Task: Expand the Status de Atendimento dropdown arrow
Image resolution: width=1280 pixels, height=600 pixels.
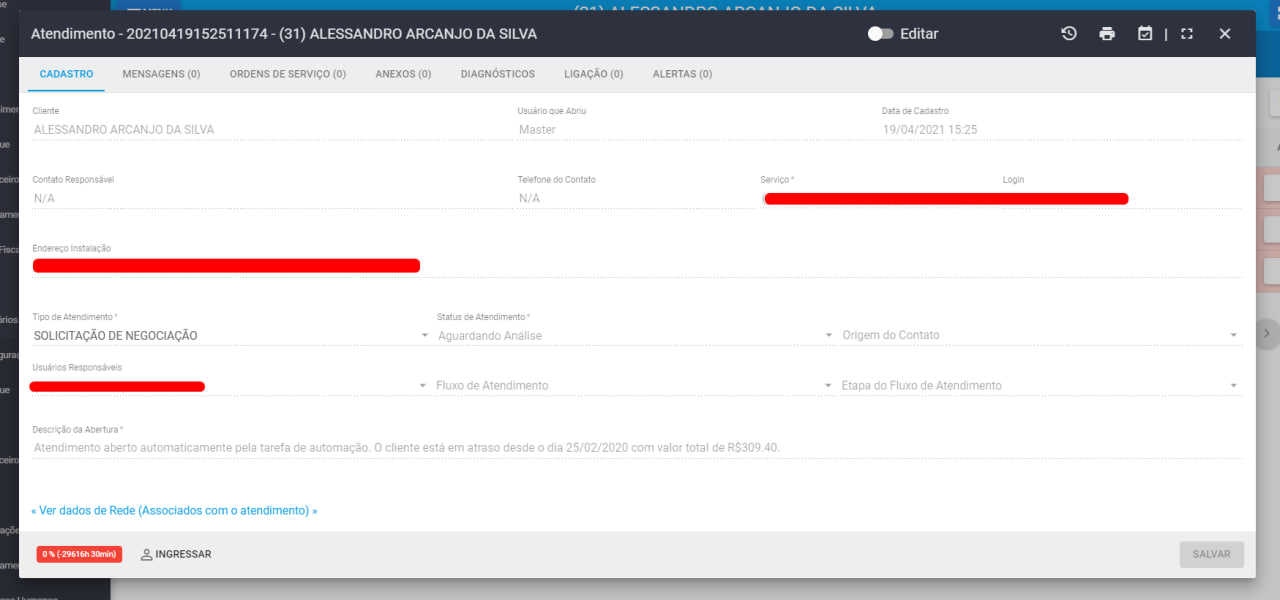Action: pyautogui.click(x=828, y=336)
